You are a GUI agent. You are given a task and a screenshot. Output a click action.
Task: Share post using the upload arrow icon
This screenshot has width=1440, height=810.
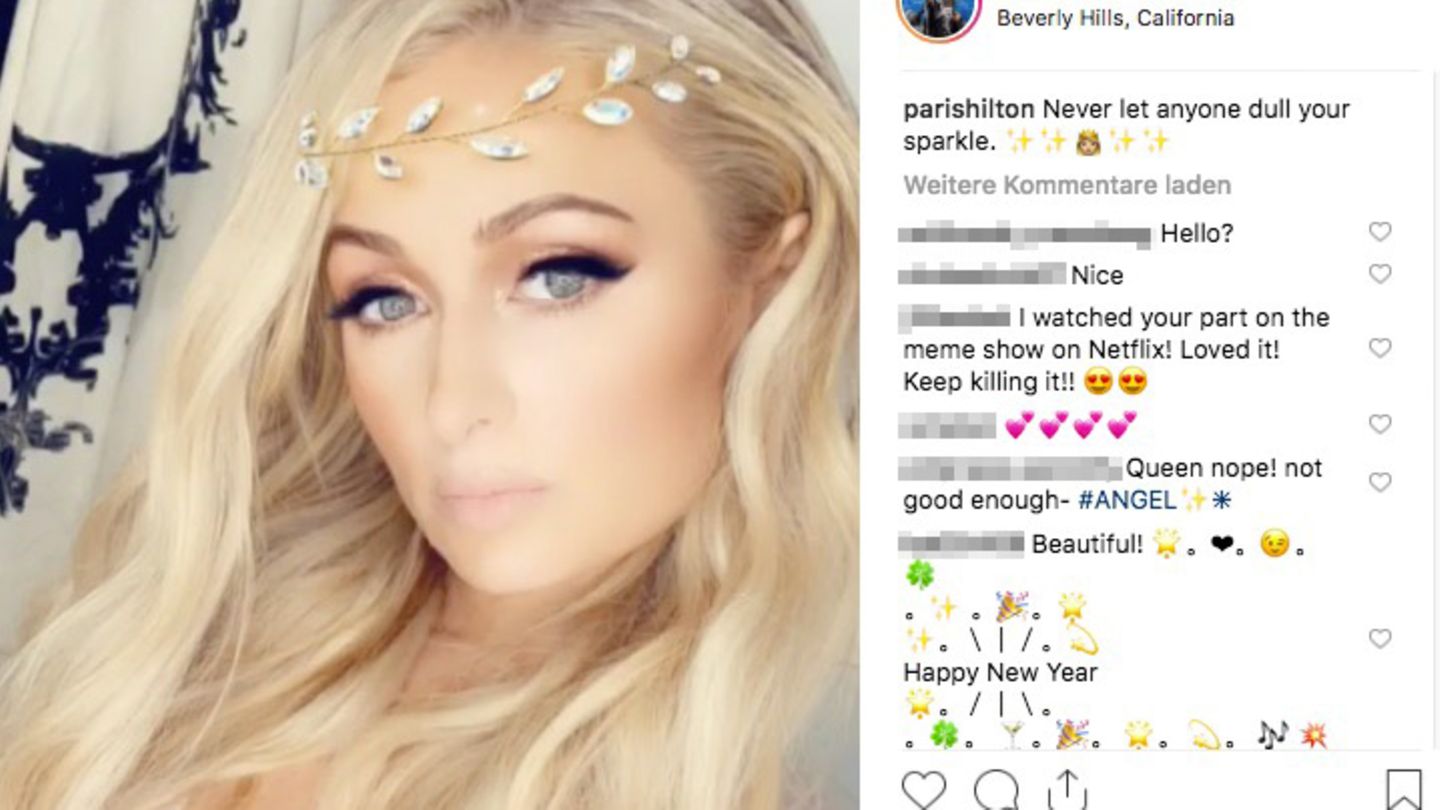coord(1067,790)
